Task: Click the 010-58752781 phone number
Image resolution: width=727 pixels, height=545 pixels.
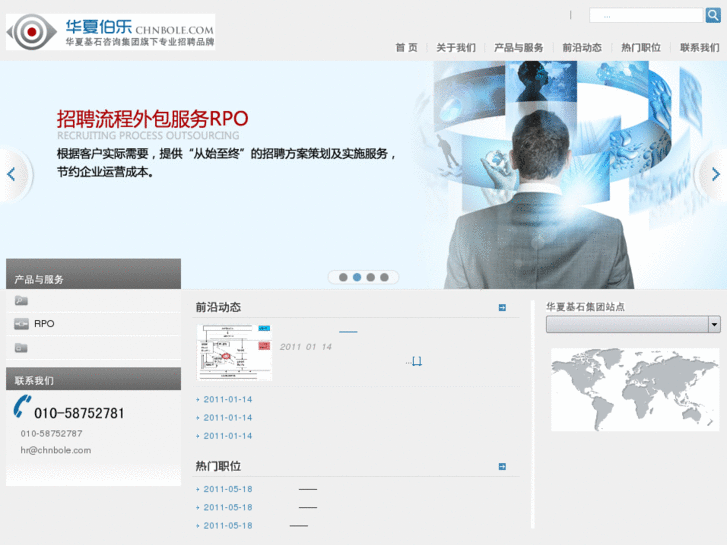Action: point(79,413)
